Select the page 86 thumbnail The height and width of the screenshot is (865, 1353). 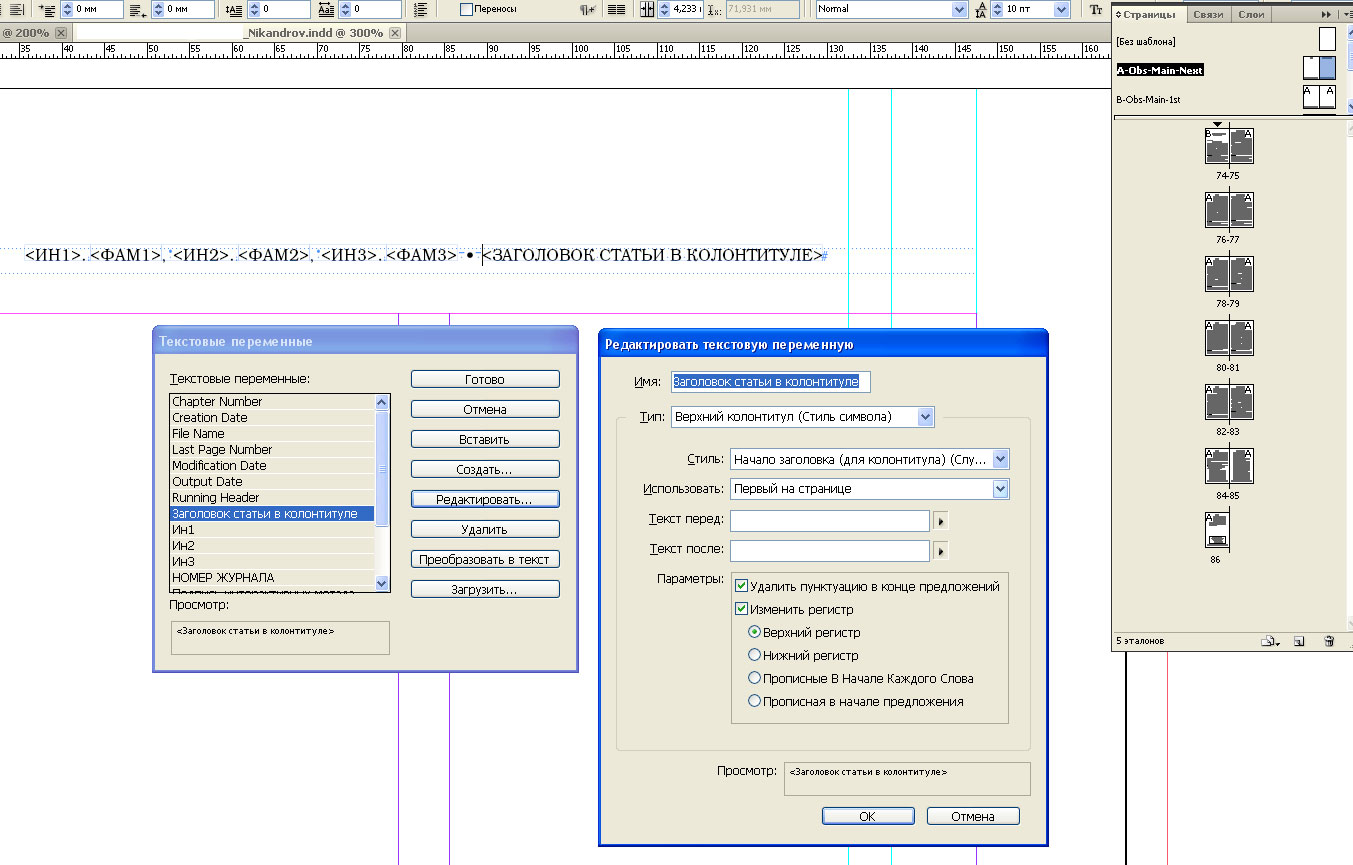1217,530
